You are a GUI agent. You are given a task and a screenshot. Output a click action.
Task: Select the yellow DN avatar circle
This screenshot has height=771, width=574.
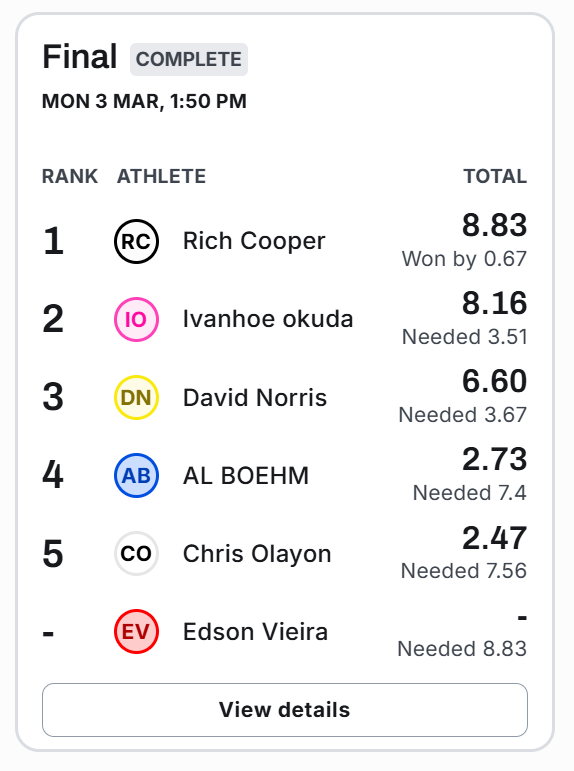click(x=136, y=397)
